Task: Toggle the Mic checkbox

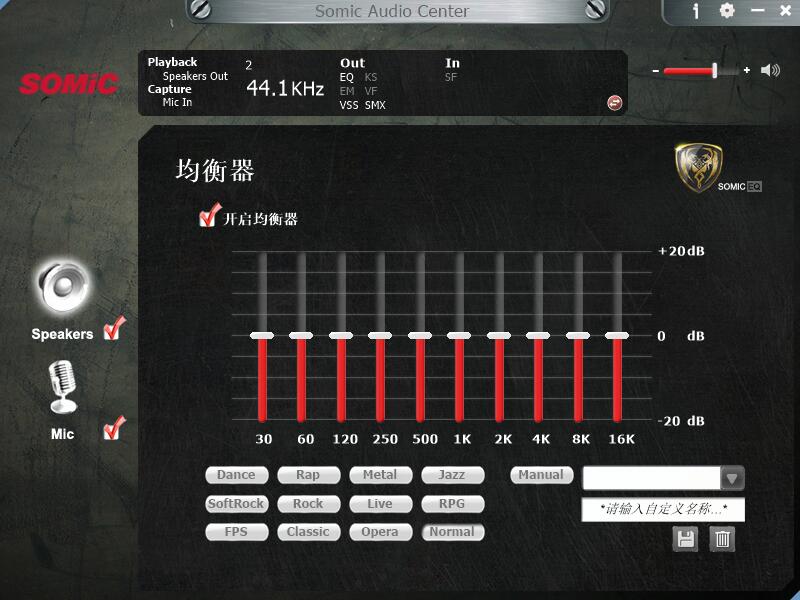Action: 114,429
